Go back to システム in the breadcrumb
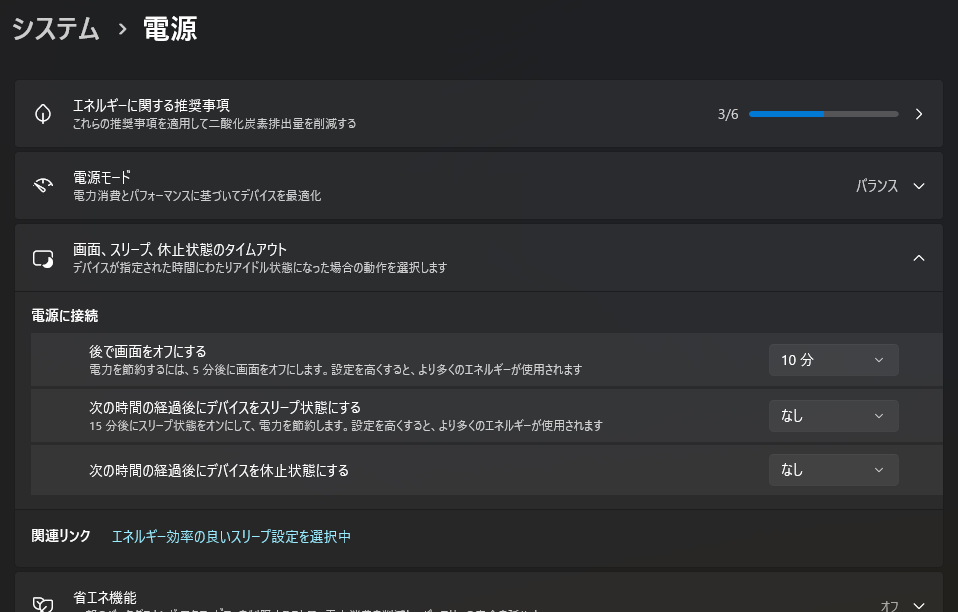The image size is (958, 612). pyautogui.click(x=56, y=29)
